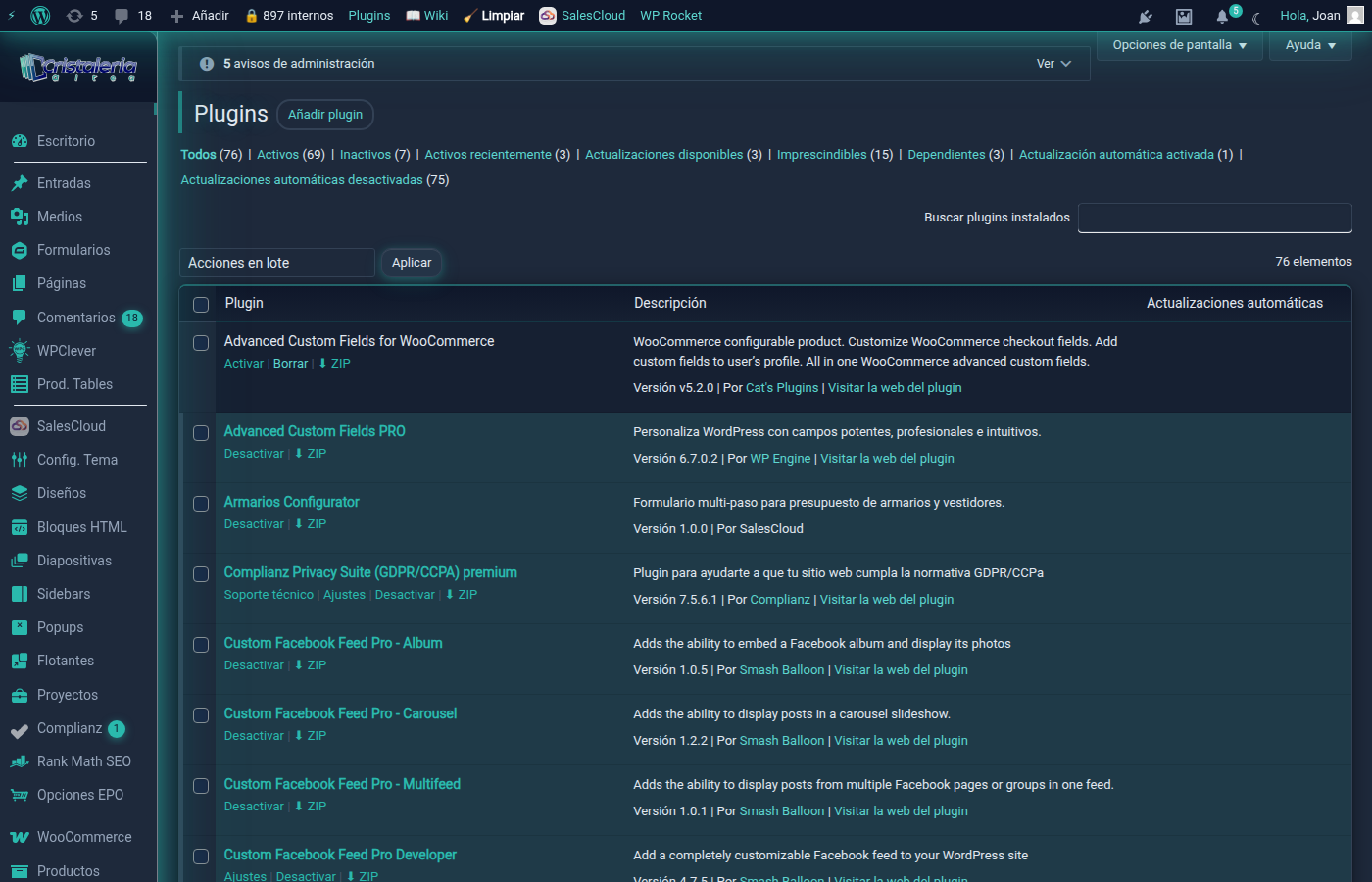1372x882 pixels.
Task: Click the Añadir plugin button
Action: point(324,115)
